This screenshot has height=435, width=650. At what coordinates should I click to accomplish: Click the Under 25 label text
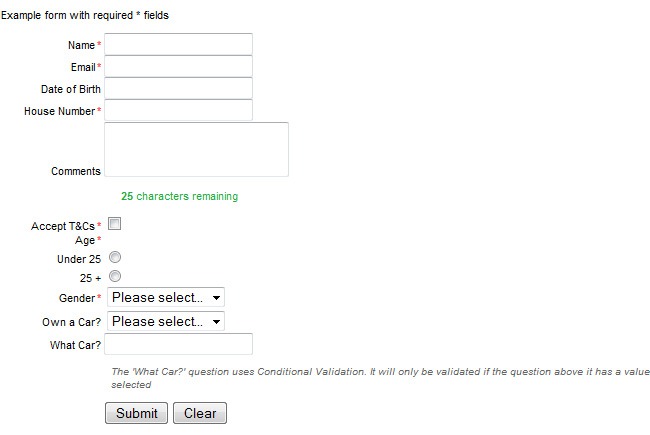[x=79, y=259]
